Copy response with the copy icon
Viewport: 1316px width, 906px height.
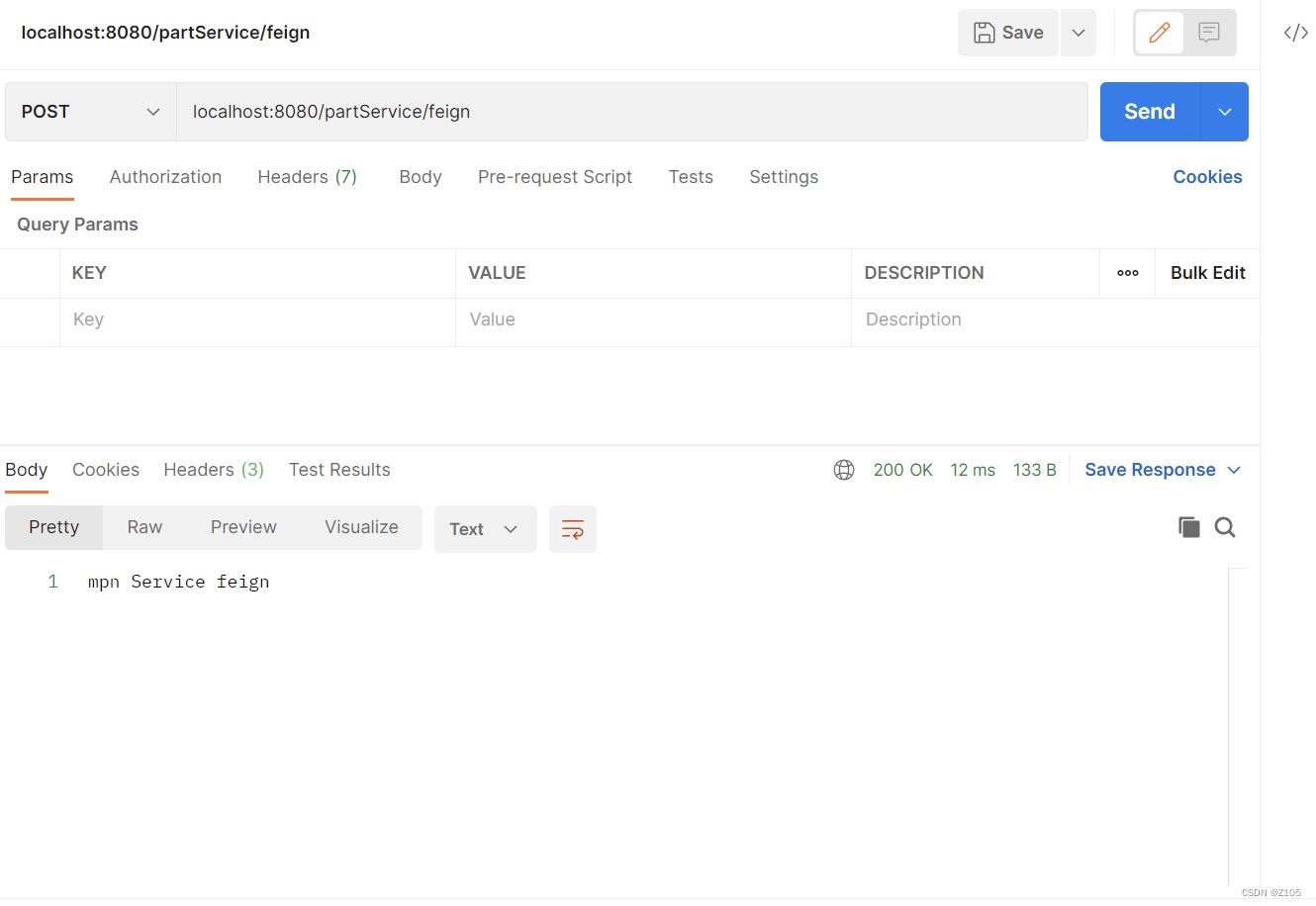1189,527
